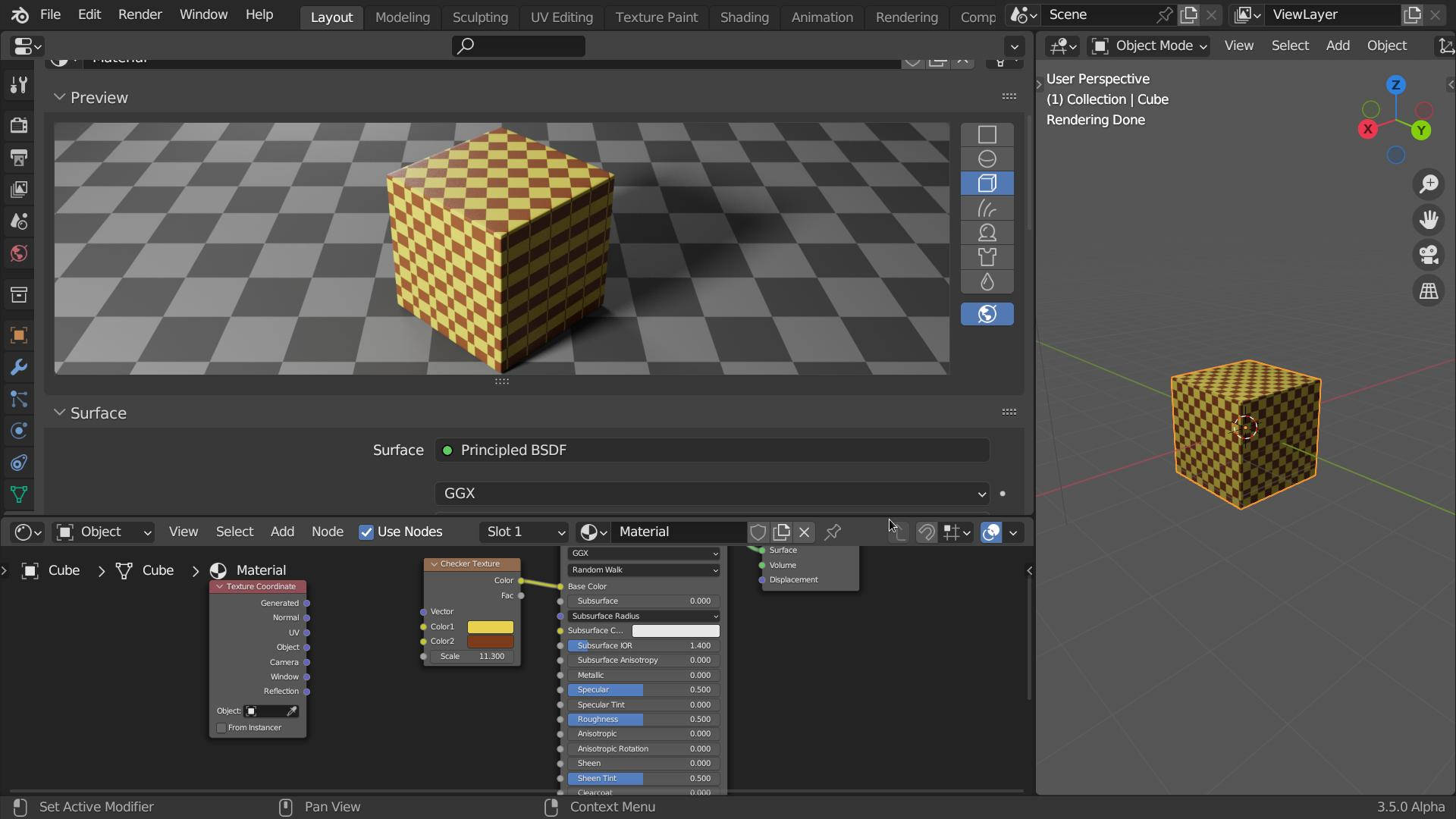The image size is (1456, 819).
Task: Click the checker Color1 yellow swatch
Action: (x=490, y=627)
